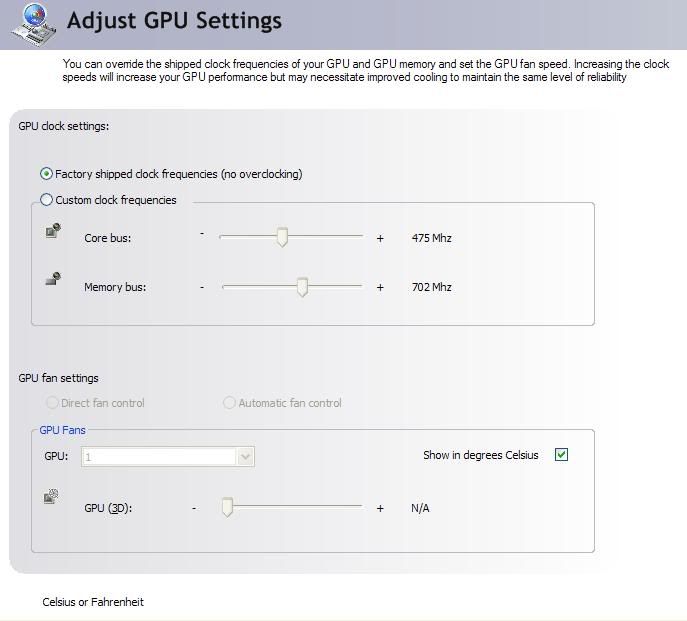Image resolution: width=687 pixels, height=621 pixels.
Task: Click the Core bus chip icon
Action: pyautogui.click(x=53, y=230)
